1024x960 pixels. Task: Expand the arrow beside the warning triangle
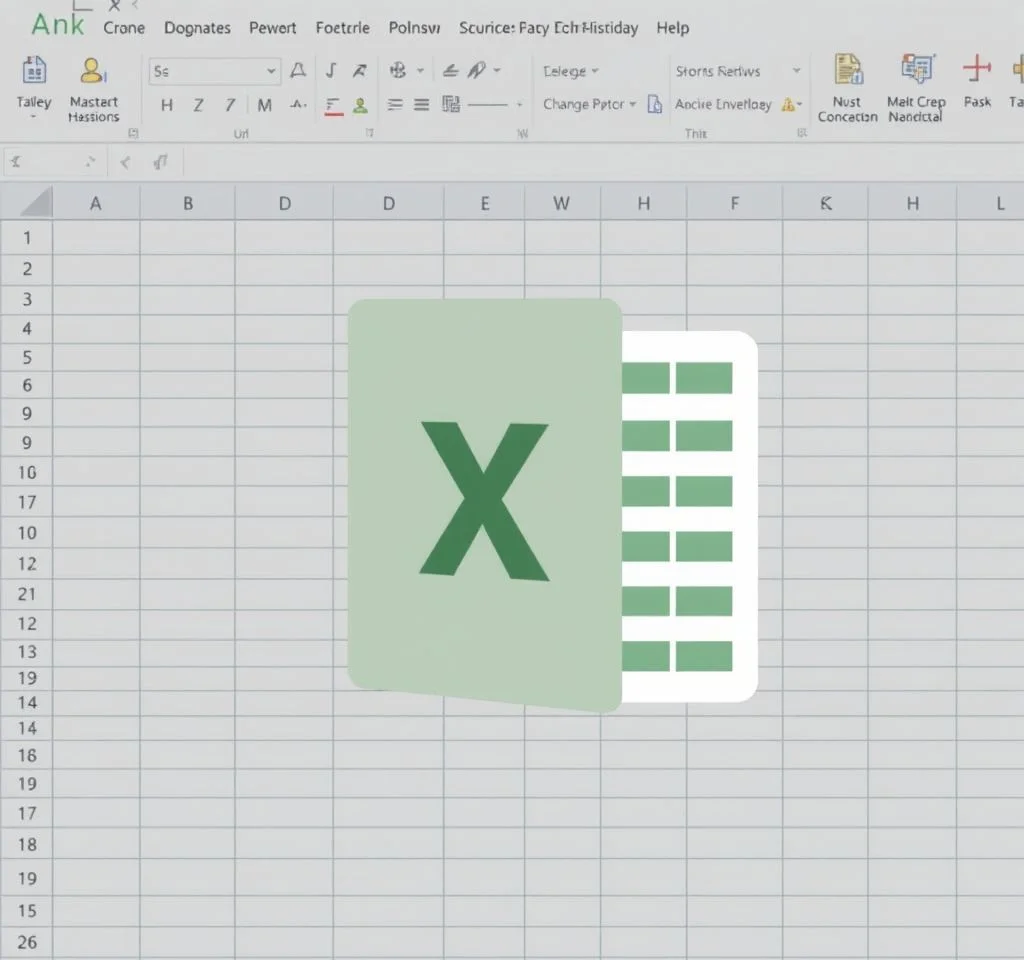(799, 104)
